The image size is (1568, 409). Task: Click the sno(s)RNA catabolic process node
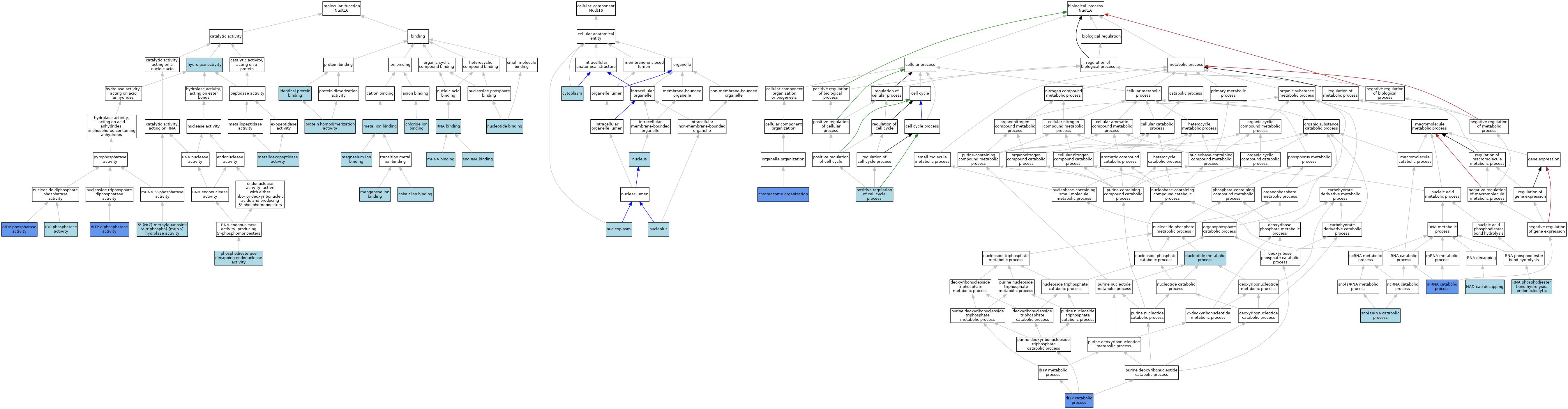tap(1380, 315)
